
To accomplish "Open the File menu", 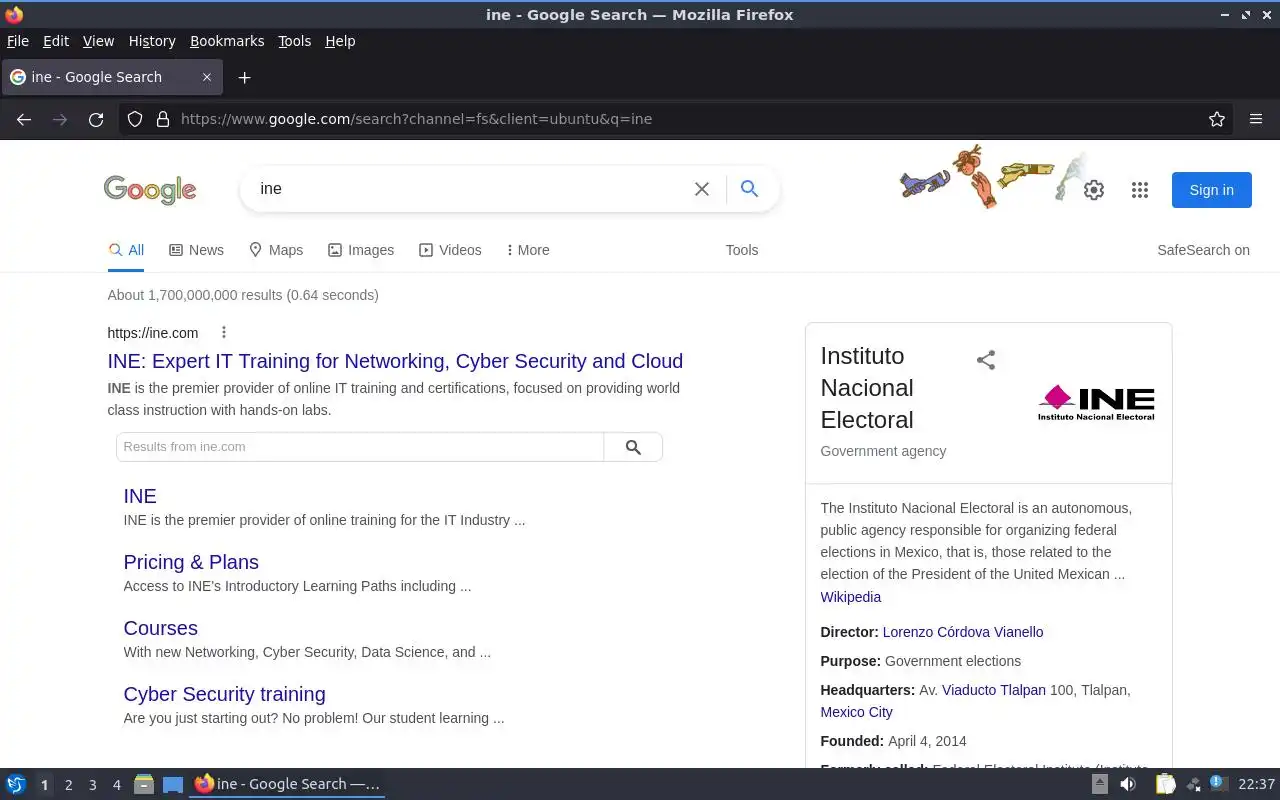I will click(18, 41).
